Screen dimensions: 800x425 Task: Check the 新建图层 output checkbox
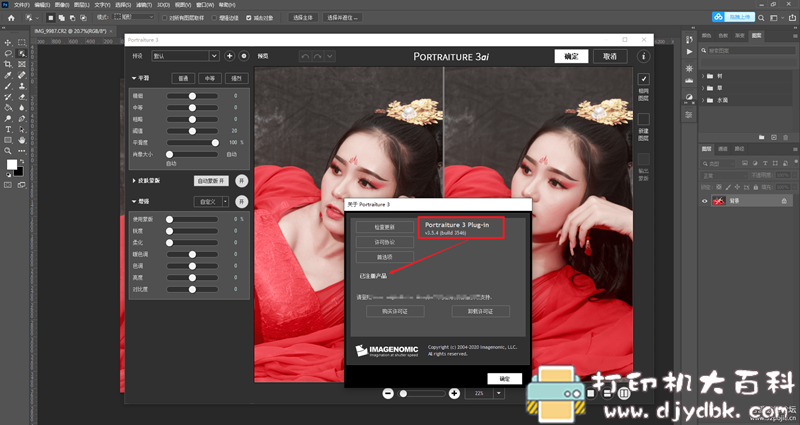(643, 119)
